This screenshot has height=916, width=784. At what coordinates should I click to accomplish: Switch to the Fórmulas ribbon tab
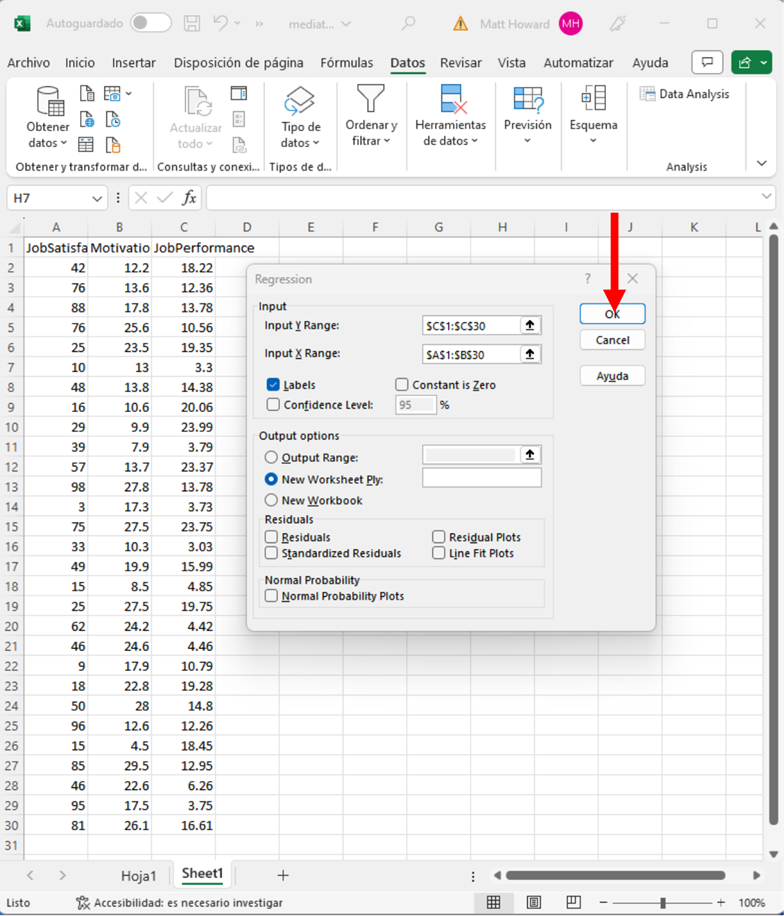coord(346,63)
